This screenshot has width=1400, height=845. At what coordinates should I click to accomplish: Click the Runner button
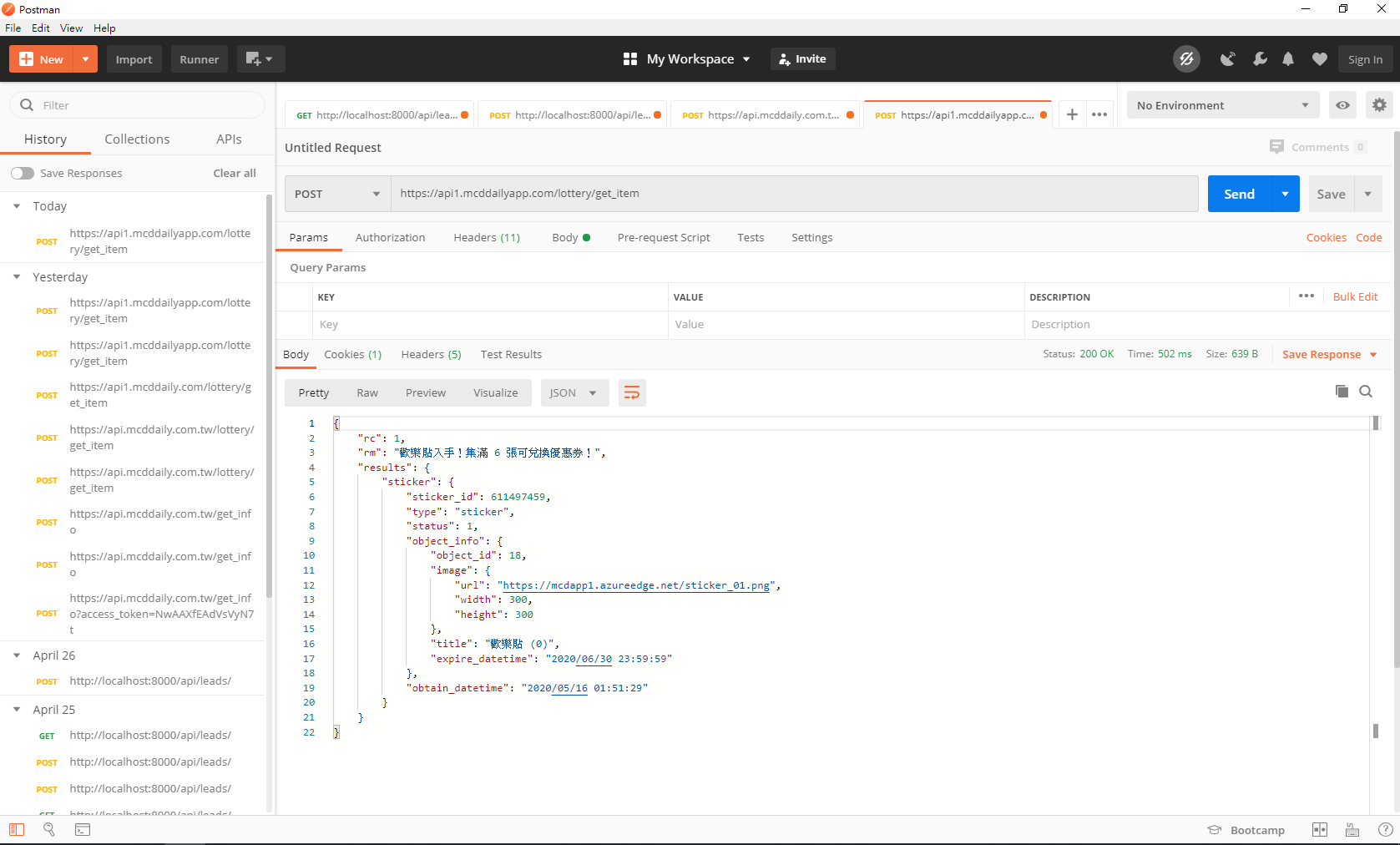click(199, 59)
